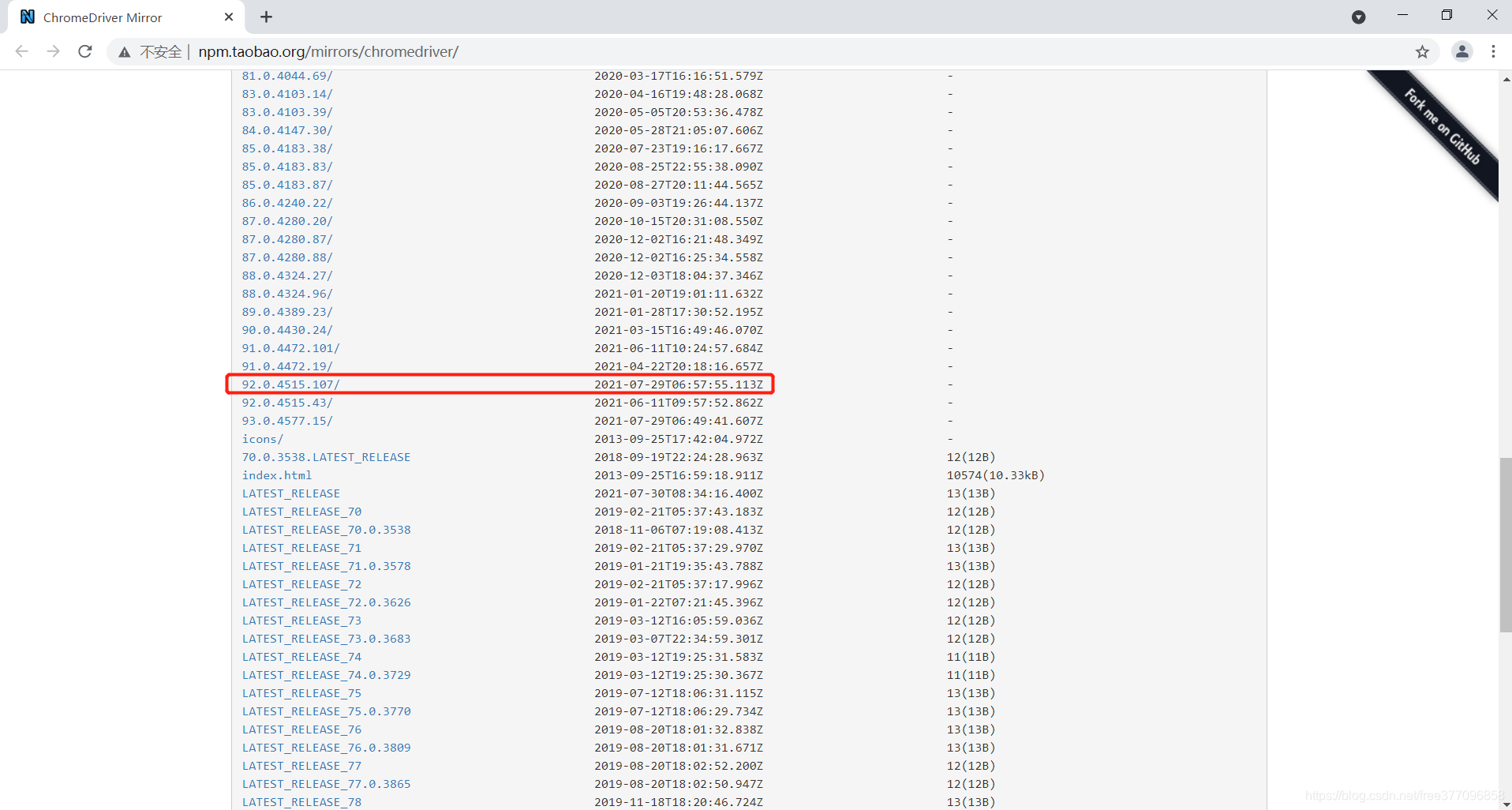The height and width of the screenshot is (810, 1512).
Task: Open the 87.0.4280.87/ folder link
Action: point(287,239)
